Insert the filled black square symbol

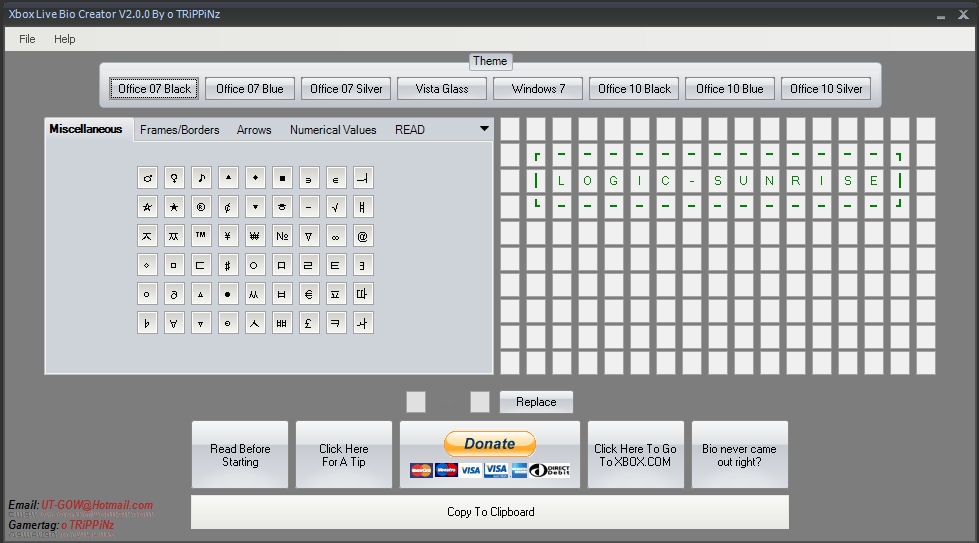tap(282, 178)
